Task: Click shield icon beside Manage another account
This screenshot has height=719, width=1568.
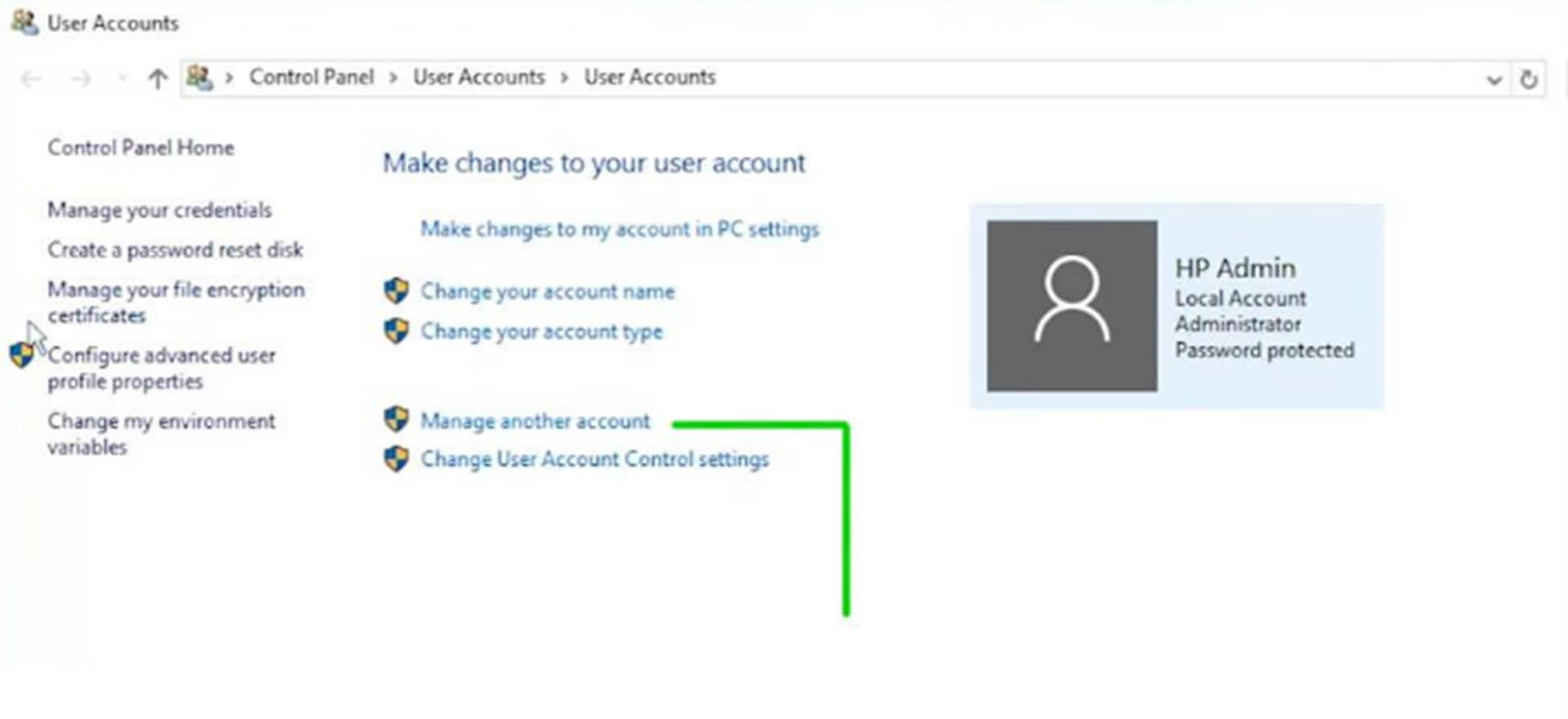Action: pyautogui.click(x=396, y=420)
